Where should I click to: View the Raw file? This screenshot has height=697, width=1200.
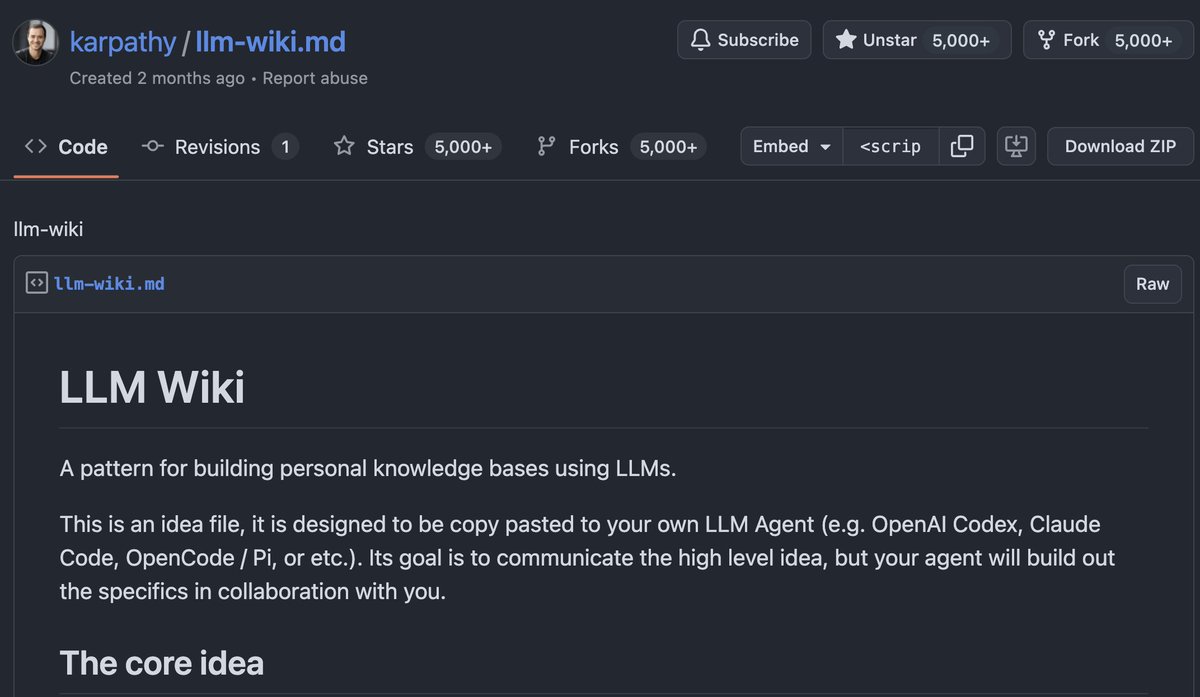(x=1152, y=284)
